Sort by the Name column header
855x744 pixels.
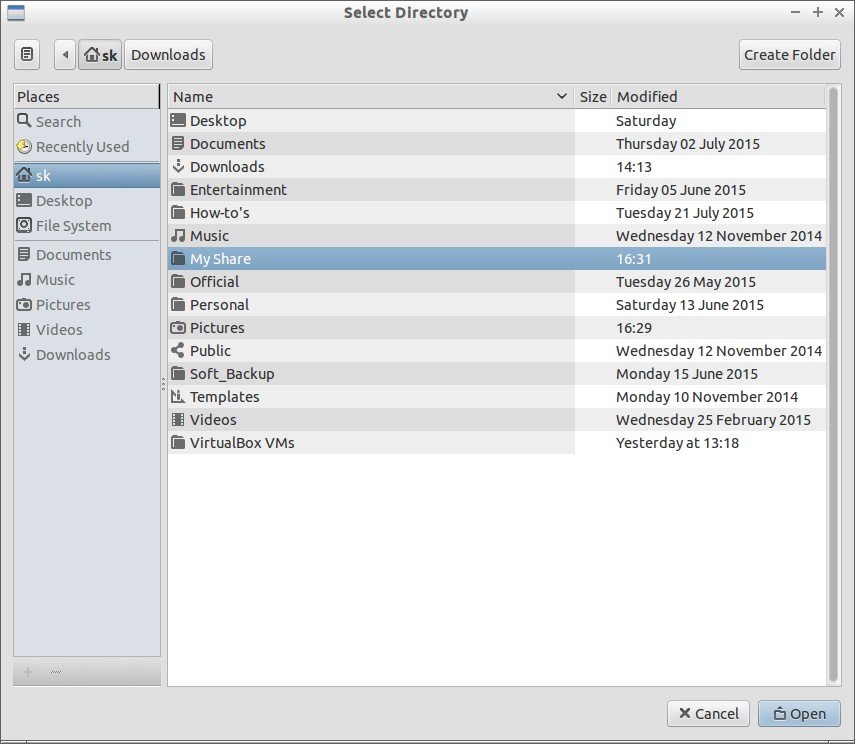pyautogui.click(x=371, y=97)
